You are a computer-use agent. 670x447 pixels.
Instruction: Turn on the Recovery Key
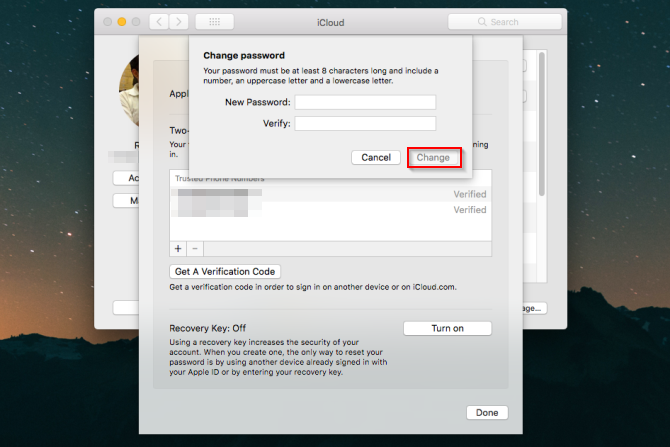pyautogui.click(x=447, y=328)
